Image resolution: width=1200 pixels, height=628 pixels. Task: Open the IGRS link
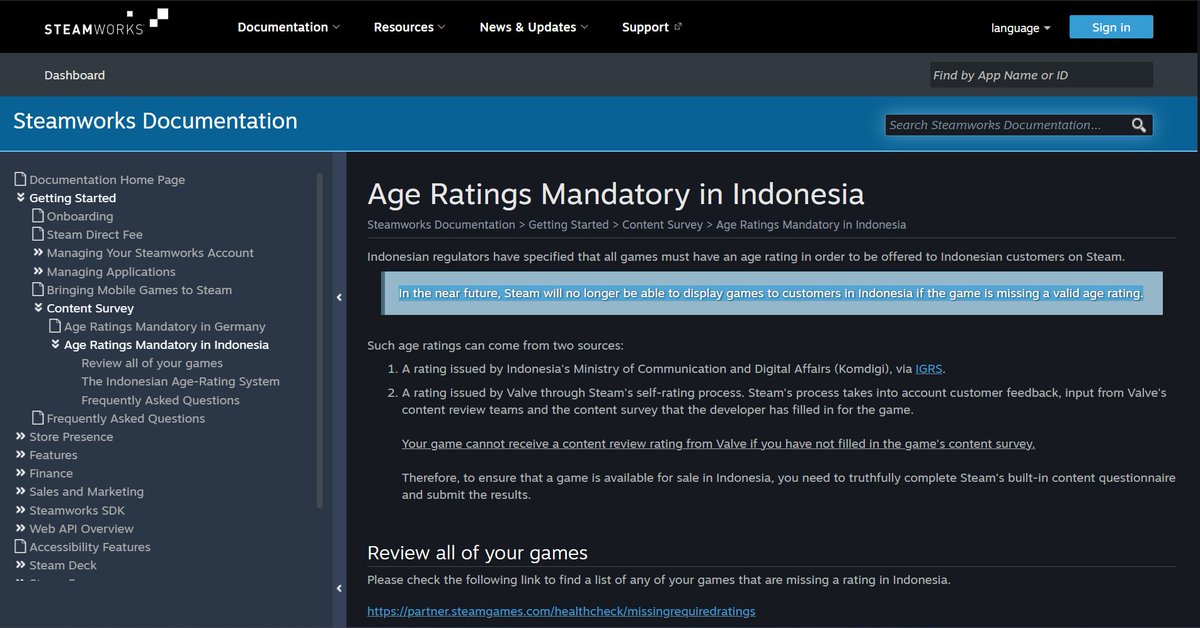(930, 369)
